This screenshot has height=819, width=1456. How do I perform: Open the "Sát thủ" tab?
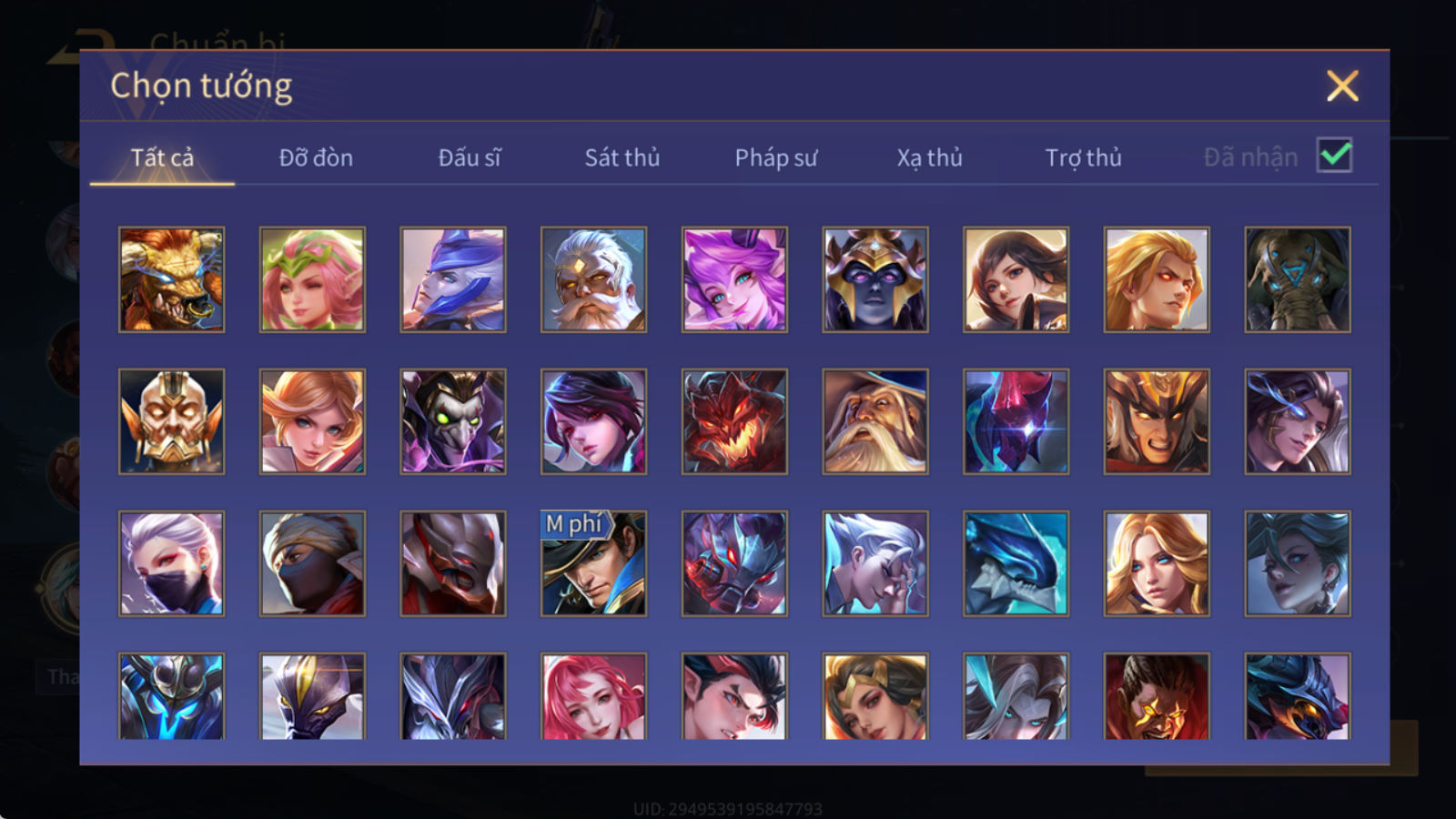click(622, 157)
